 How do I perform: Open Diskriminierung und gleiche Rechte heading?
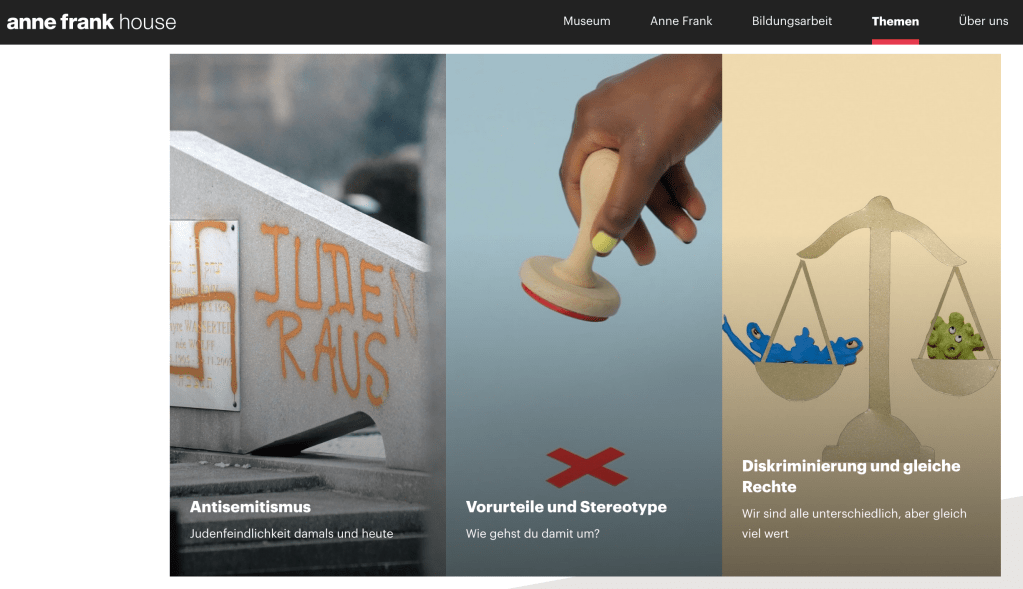coord(851,476)
